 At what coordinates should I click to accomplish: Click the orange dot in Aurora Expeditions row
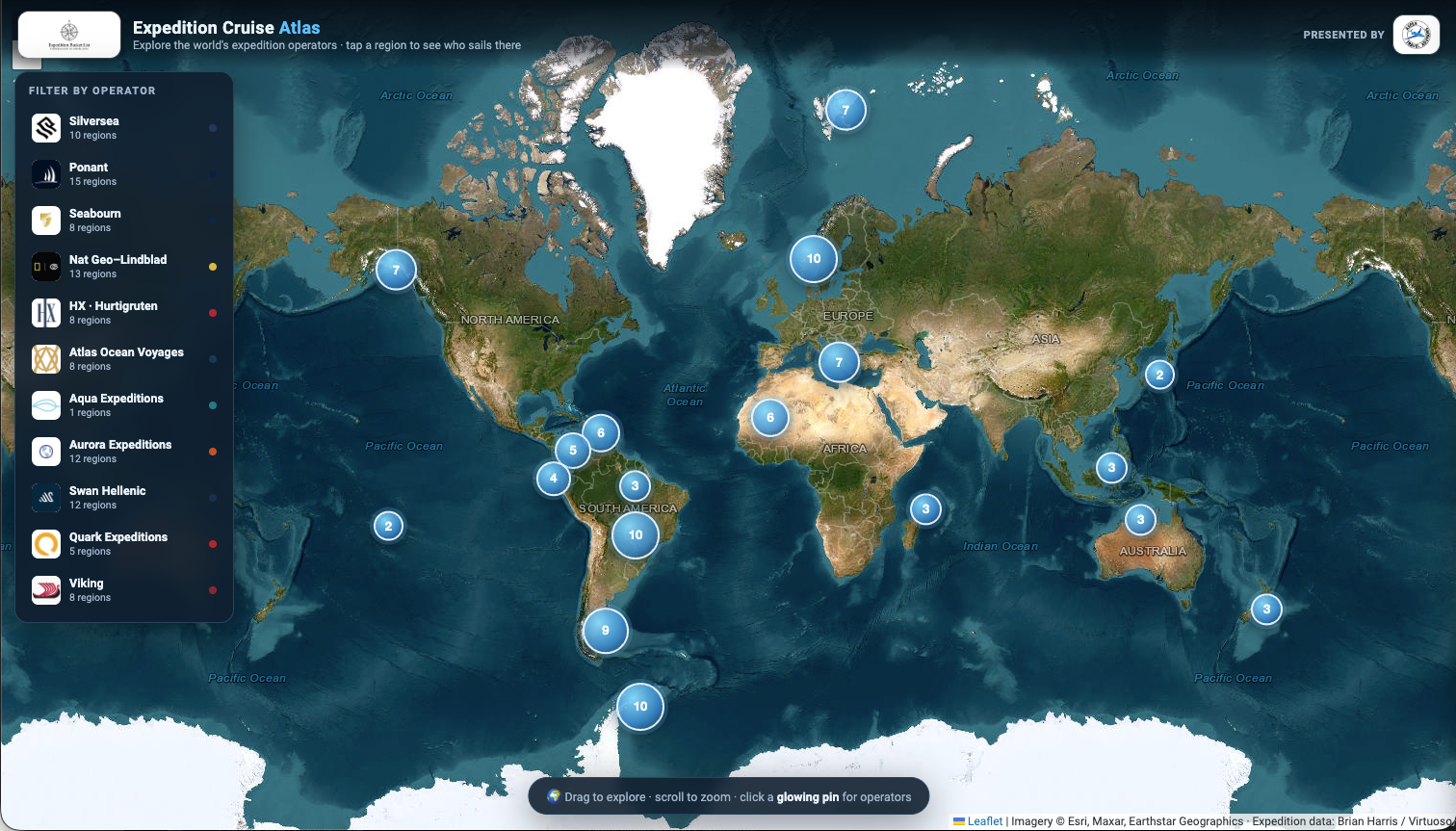coord(213,452)
